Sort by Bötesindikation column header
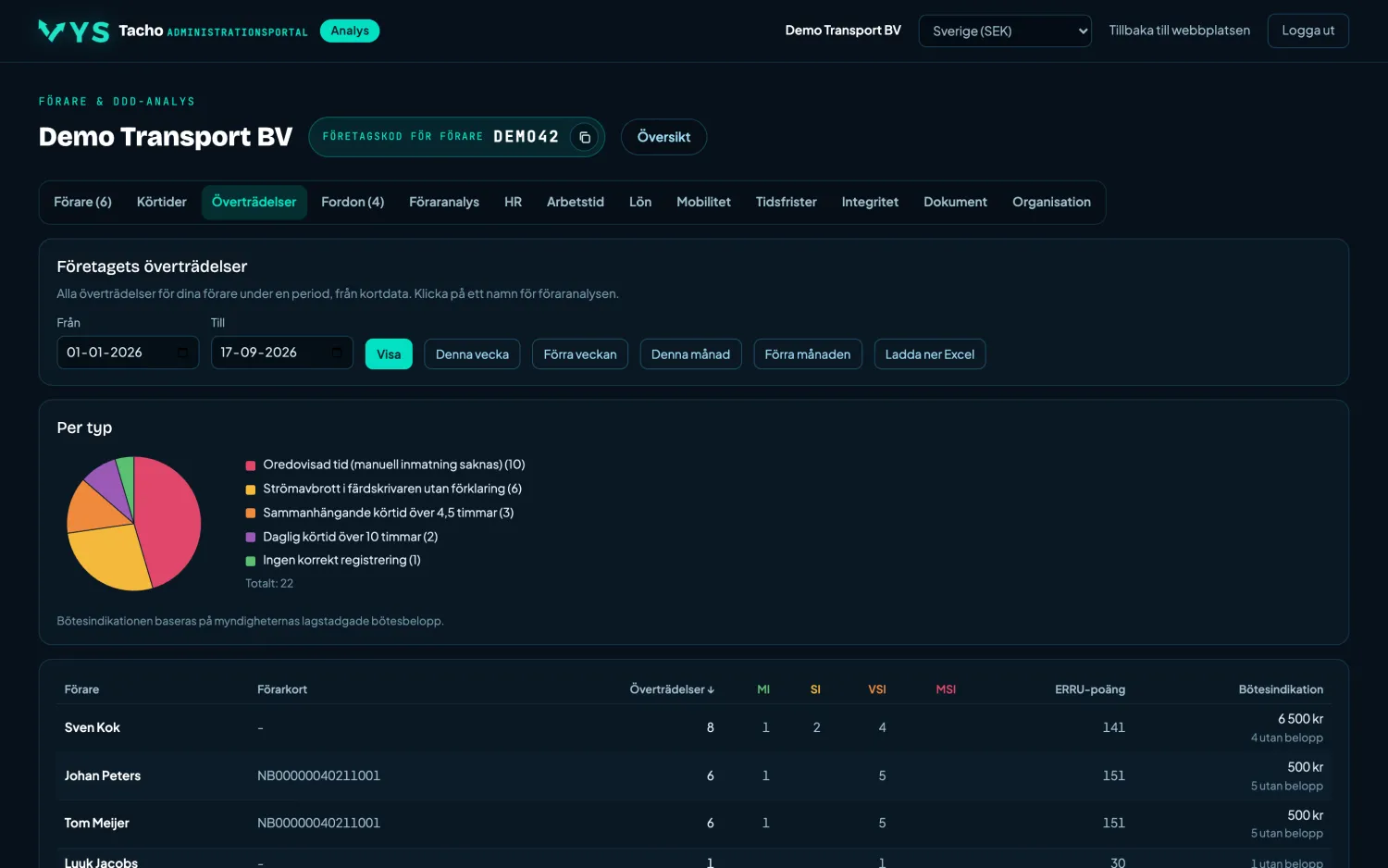The width and height of the screenshot is (1388, 868). (1281, 689)
